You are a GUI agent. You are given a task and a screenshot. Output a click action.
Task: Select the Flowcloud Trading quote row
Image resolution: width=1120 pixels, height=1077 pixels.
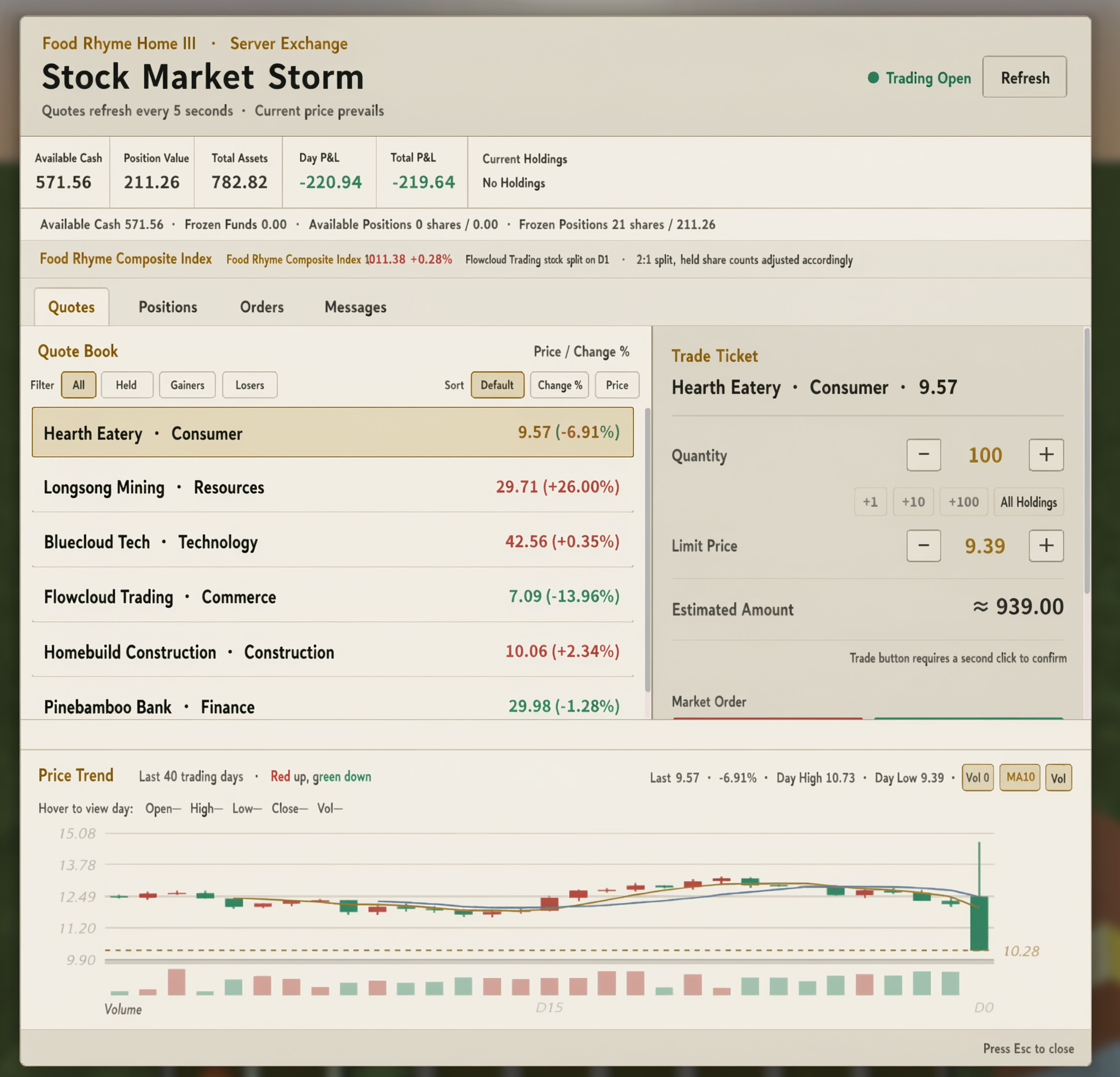[x=333, y=597]
